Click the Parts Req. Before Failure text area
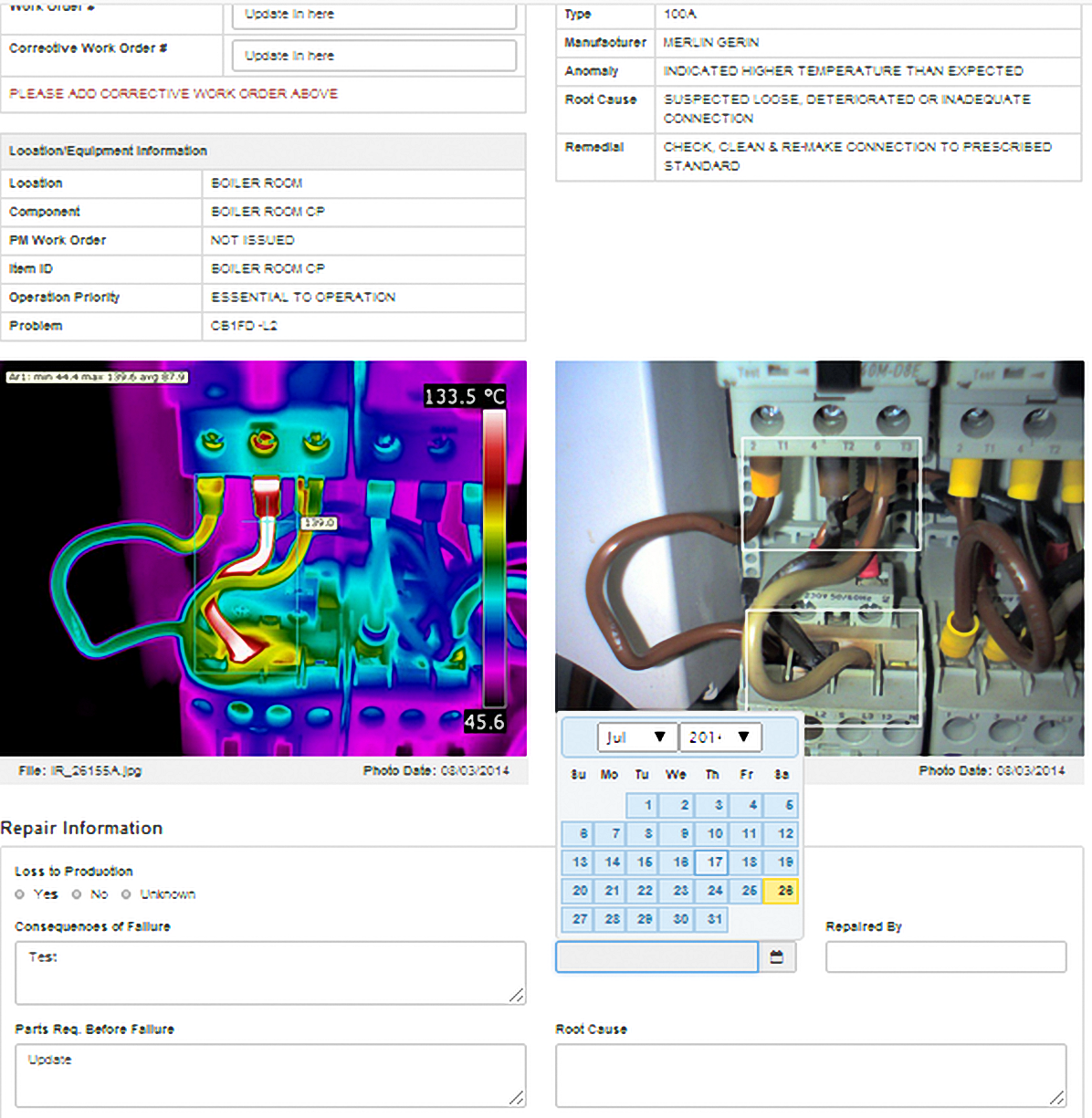1092x1118 pixels. click(x=270, y=1075)
